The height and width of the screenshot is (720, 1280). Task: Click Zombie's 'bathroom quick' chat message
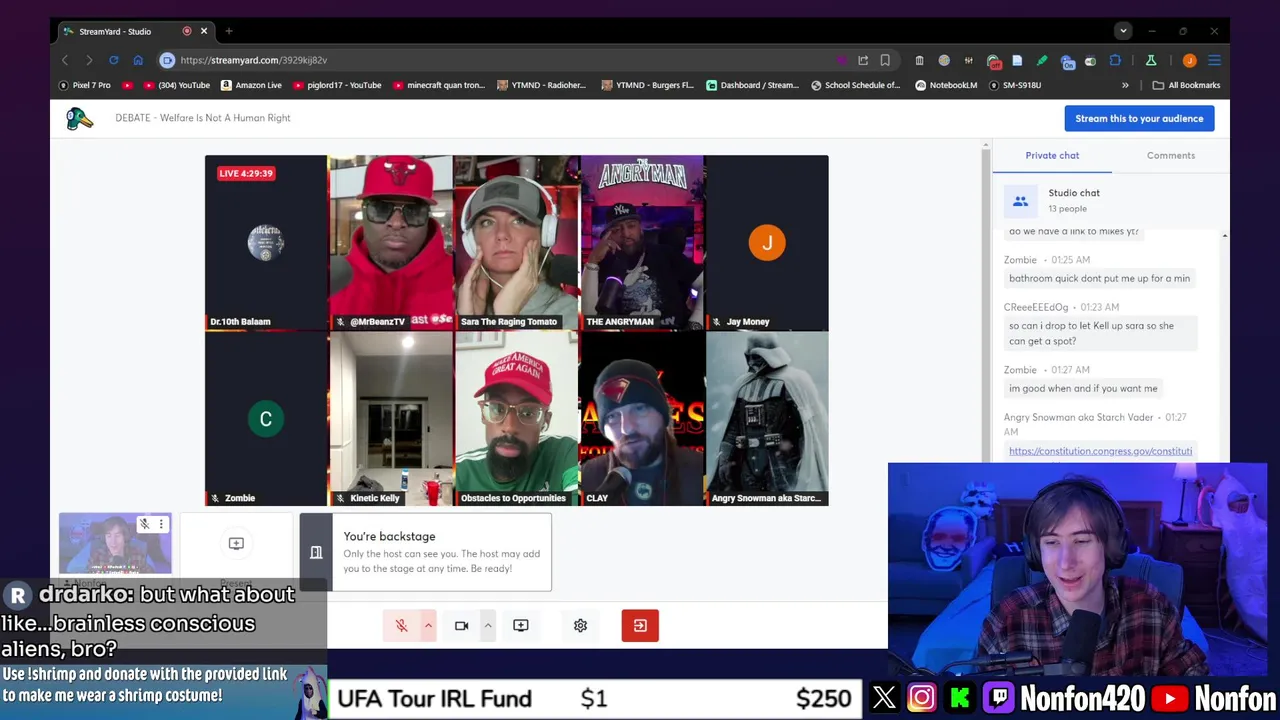pyautogui.click(x=1099, y=278)
